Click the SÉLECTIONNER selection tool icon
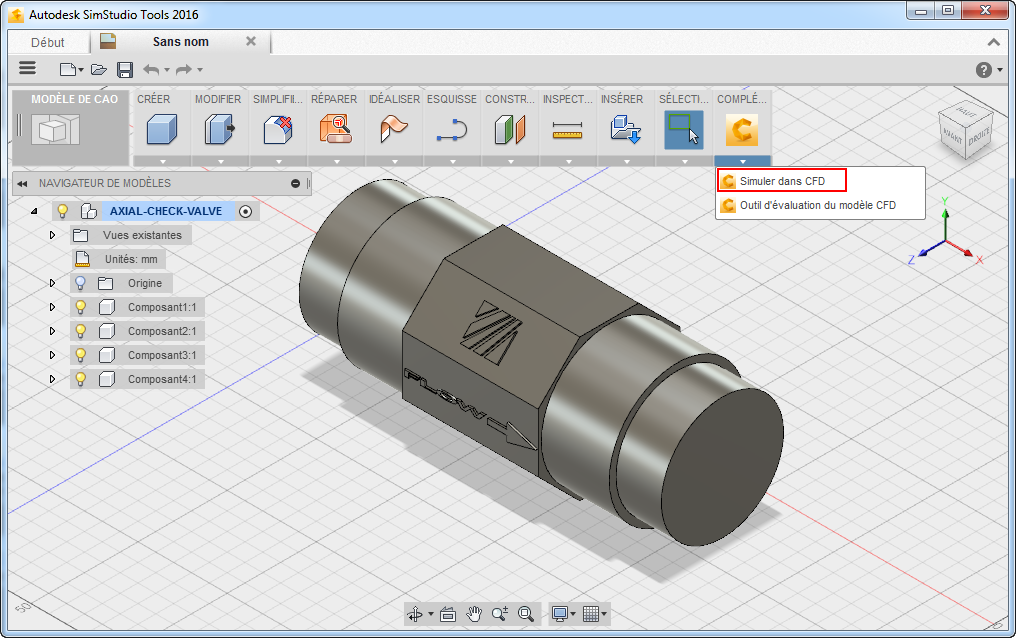The height and width of the screenshot is (638, 1016). click(684, 130)
